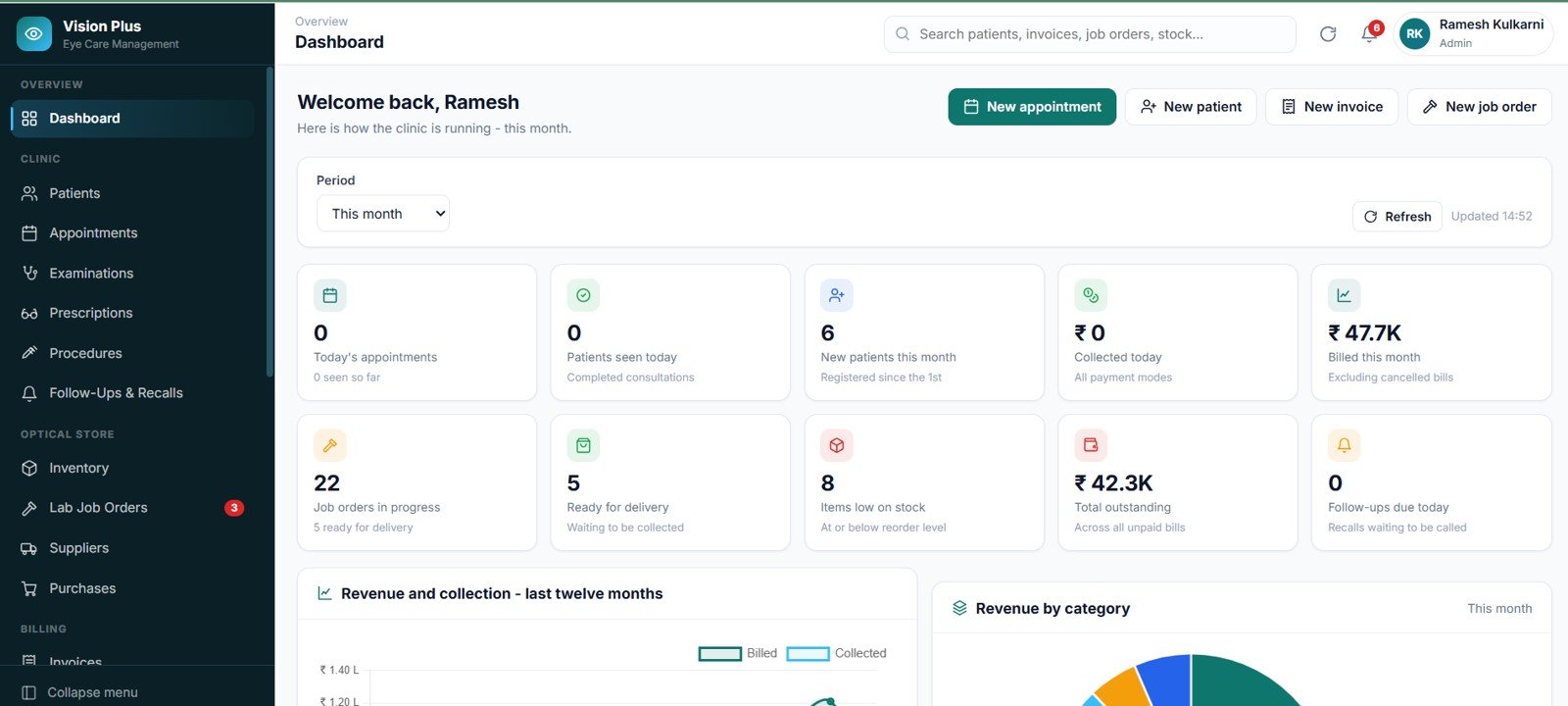Open the notifications bell with badge
The image size is (1568, 706).
(x=1370, y=33)
